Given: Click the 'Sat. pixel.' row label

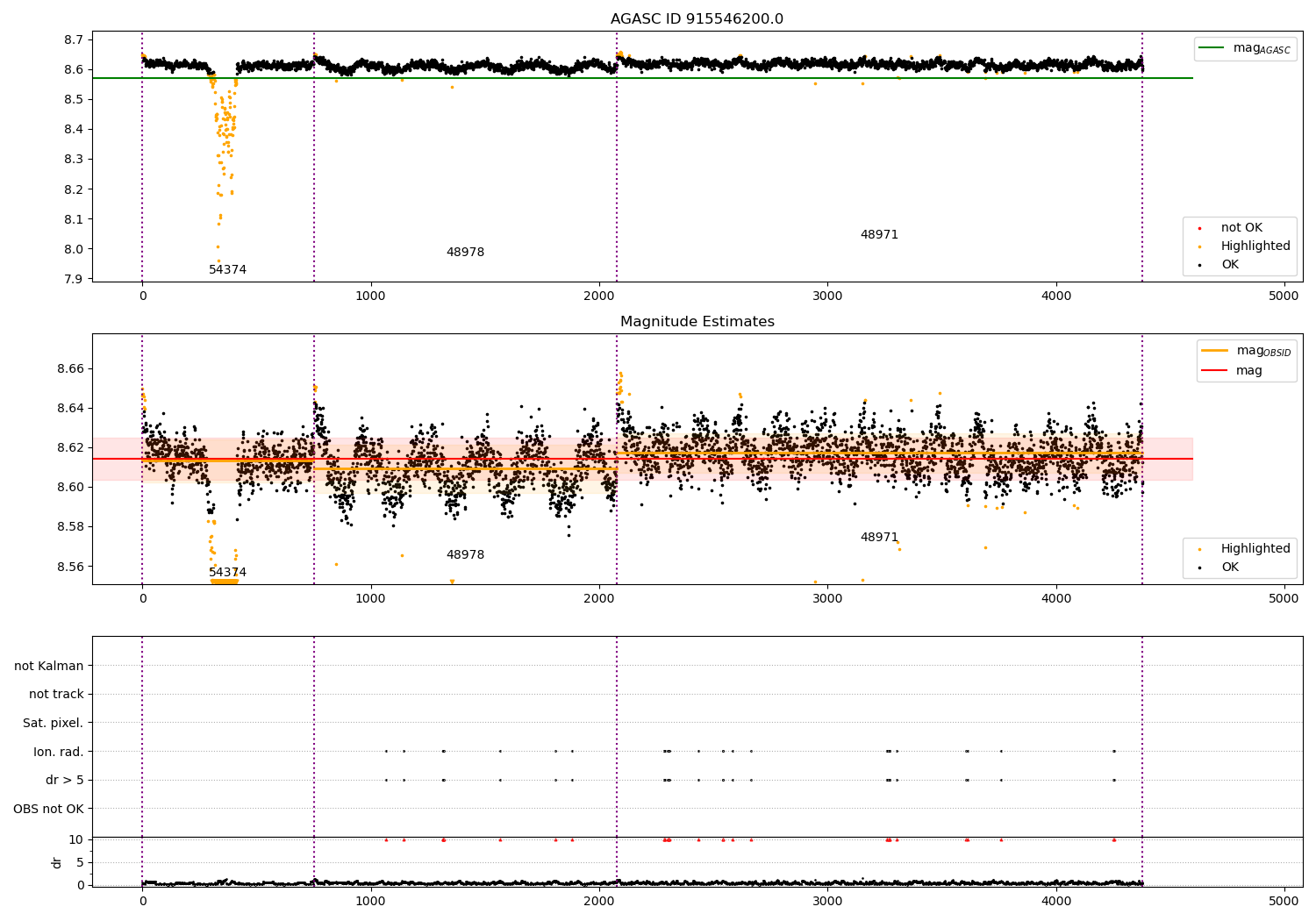Looking at the screenshot, I should (54, 724).
